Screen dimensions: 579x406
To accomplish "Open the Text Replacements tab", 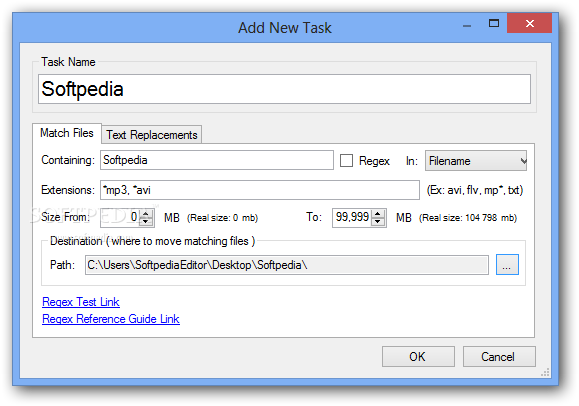I will (x=152, y=135).
